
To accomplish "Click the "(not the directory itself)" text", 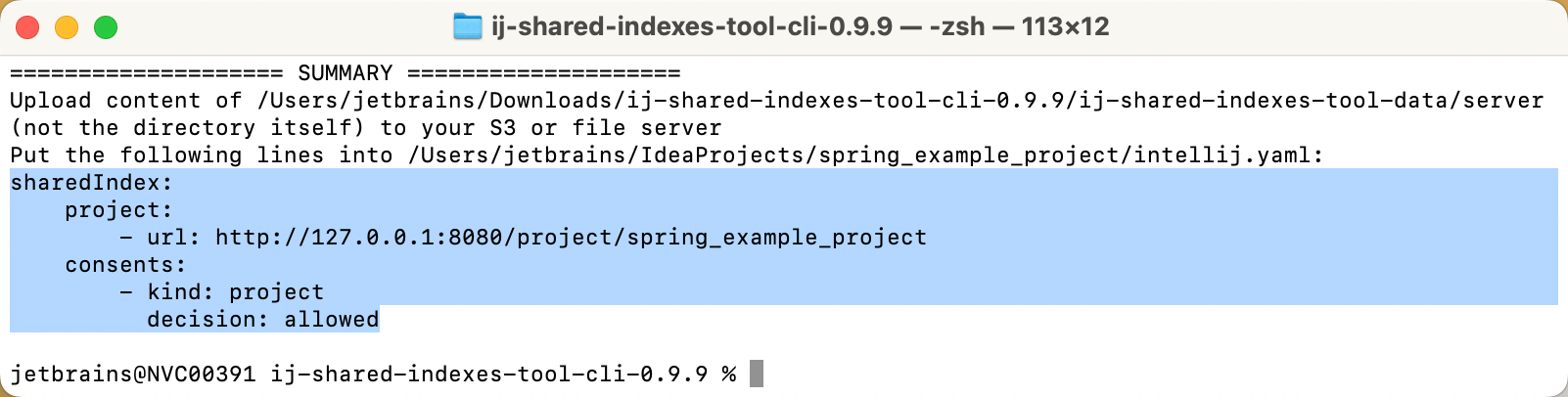I will coord(187,128).
